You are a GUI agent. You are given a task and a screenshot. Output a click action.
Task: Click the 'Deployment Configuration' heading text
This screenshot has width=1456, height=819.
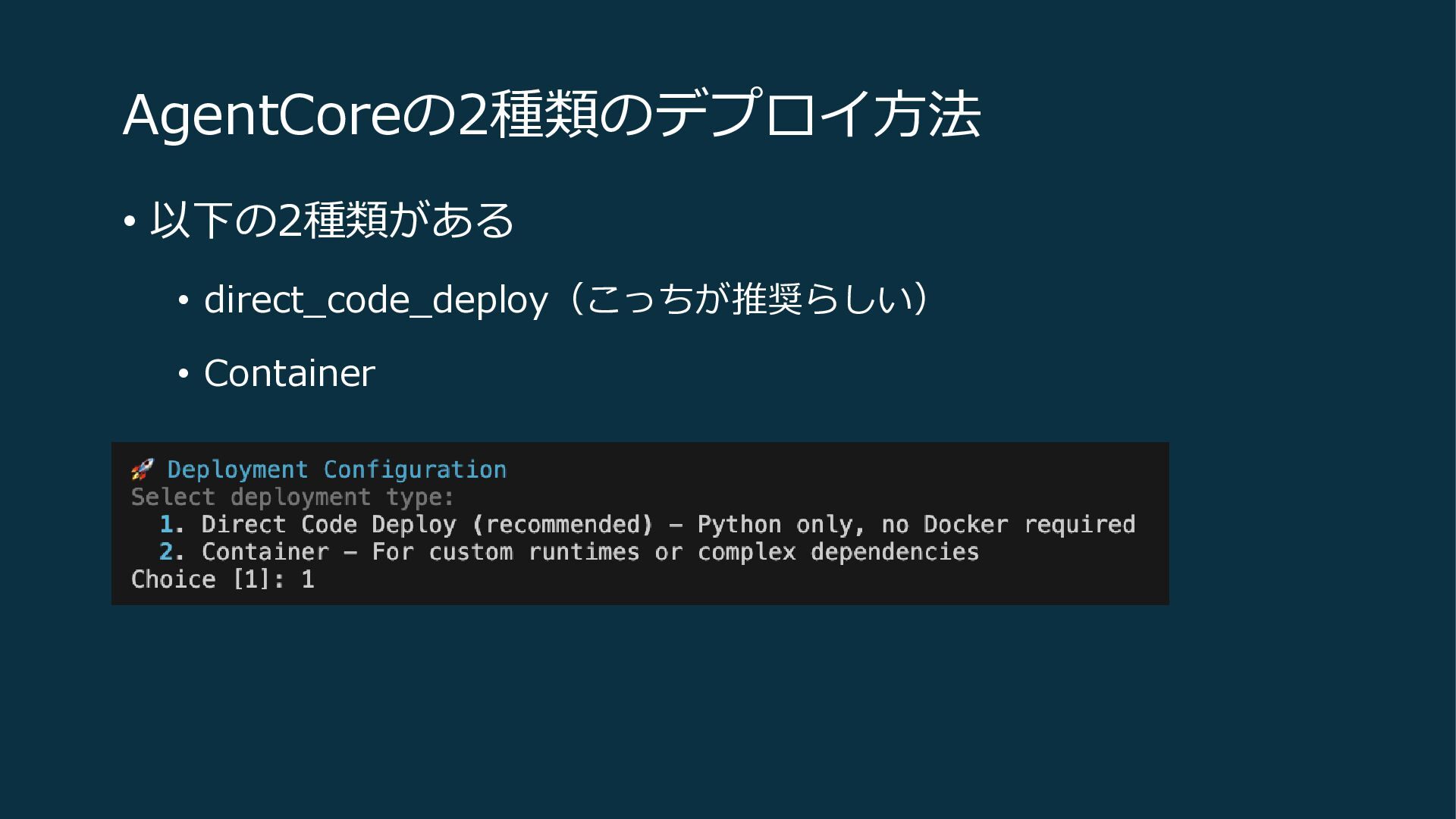337,469
